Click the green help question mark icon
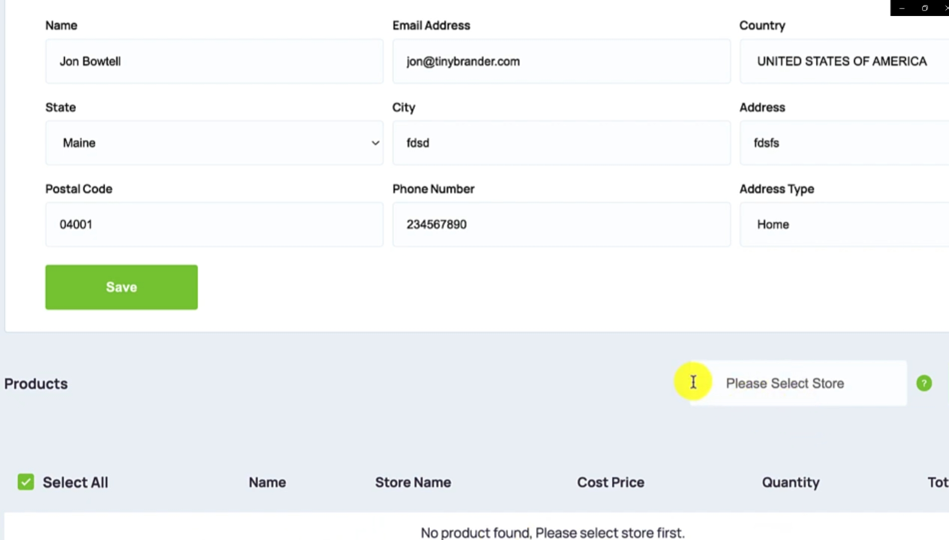 (x=924, y=383)
